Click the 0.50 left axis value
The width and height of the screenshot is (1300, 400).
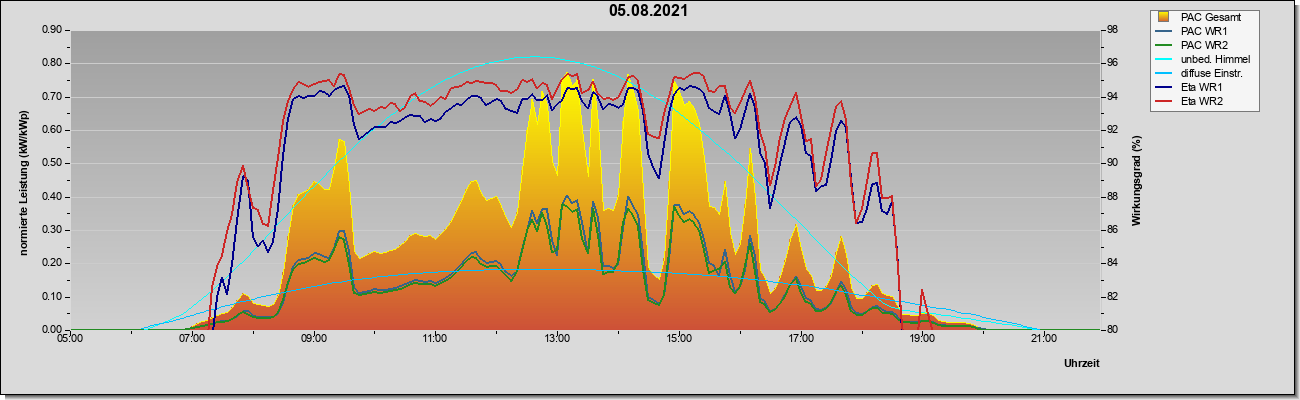[52, 163]
